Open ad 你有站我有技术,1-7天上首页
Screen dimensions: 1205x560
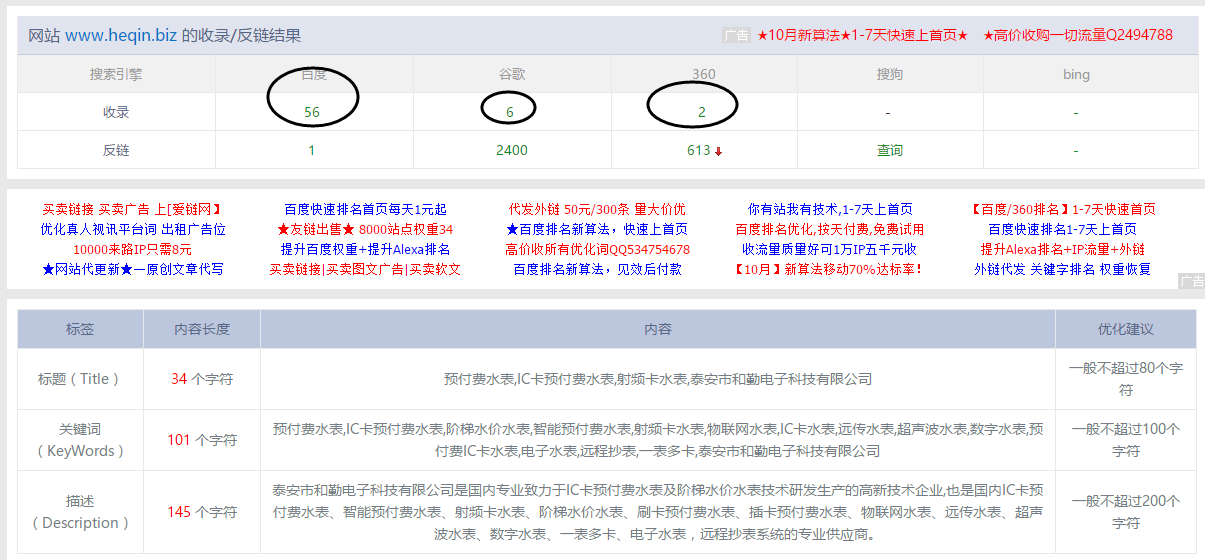tap(830, 209)
